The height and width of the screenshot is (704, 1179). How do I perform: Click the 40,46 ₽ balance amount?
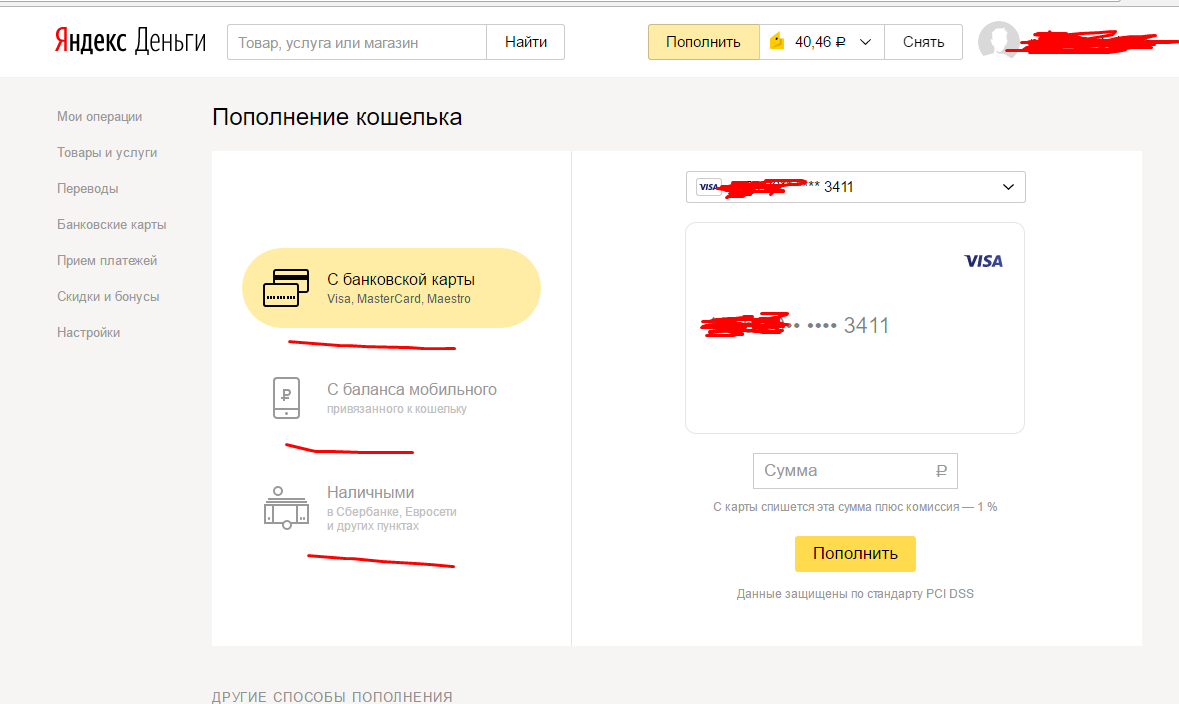click(820, 42)
